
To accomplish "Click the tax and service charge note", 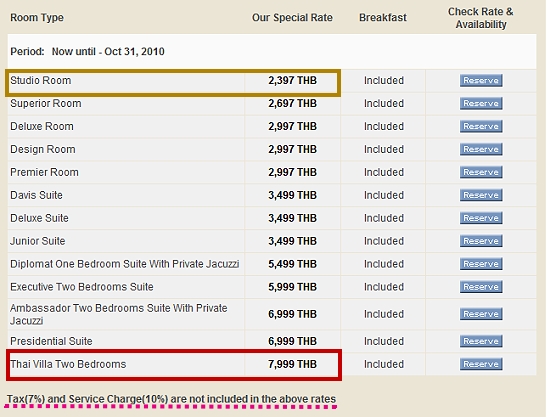I will (x=172, y=399).
